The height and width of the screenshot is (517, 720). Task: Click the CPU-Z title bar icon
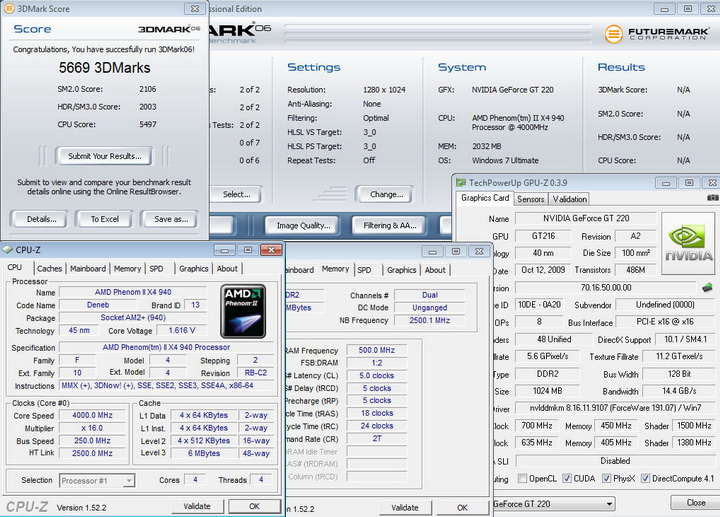9,250
